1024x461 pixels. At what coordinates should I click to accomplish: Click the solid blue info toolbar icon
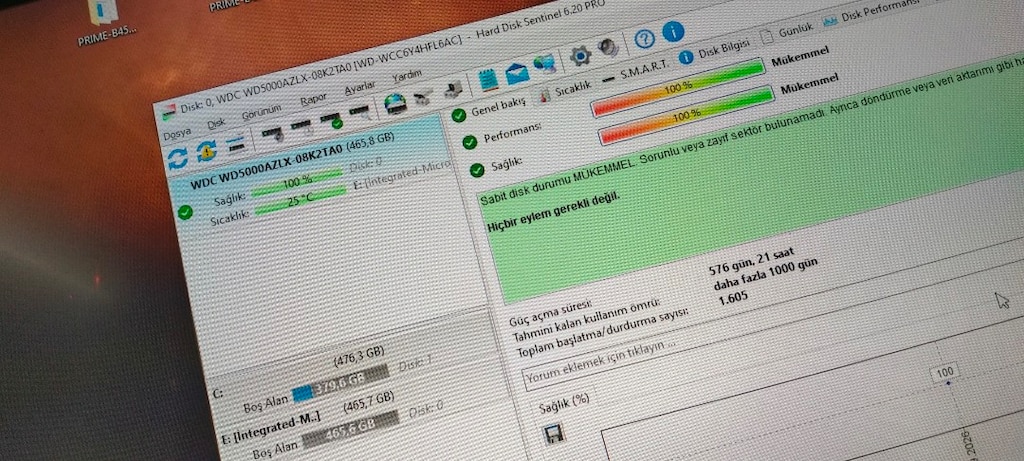(673, 31)
